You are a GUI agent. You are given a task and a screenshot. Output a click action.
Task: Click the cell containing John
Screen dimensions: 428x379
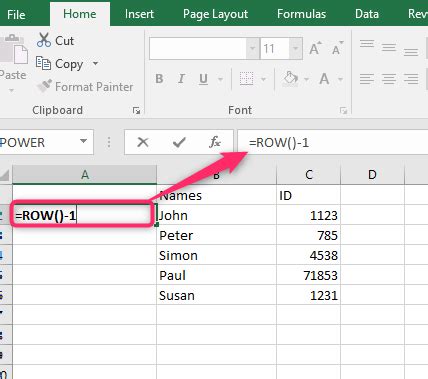(x=216, y=215)
